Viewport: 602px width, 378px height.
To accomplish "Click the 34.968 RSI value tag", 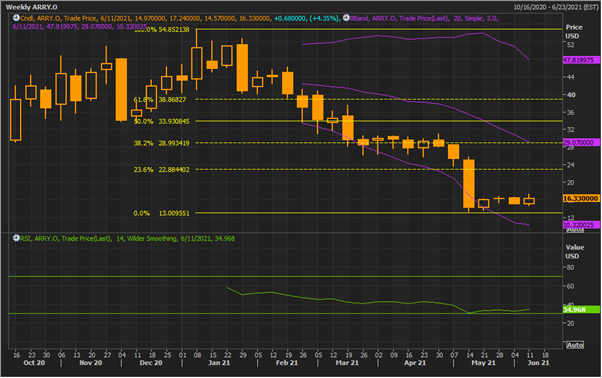I will click(x=581, y=310).
